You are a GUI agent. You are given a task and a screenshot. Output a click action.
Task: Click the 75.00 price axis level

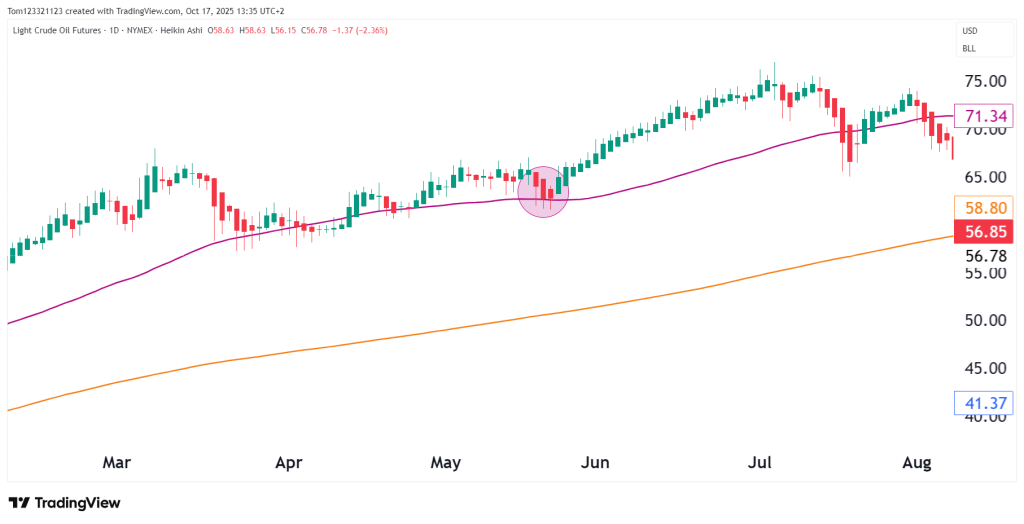click(984, 81)
